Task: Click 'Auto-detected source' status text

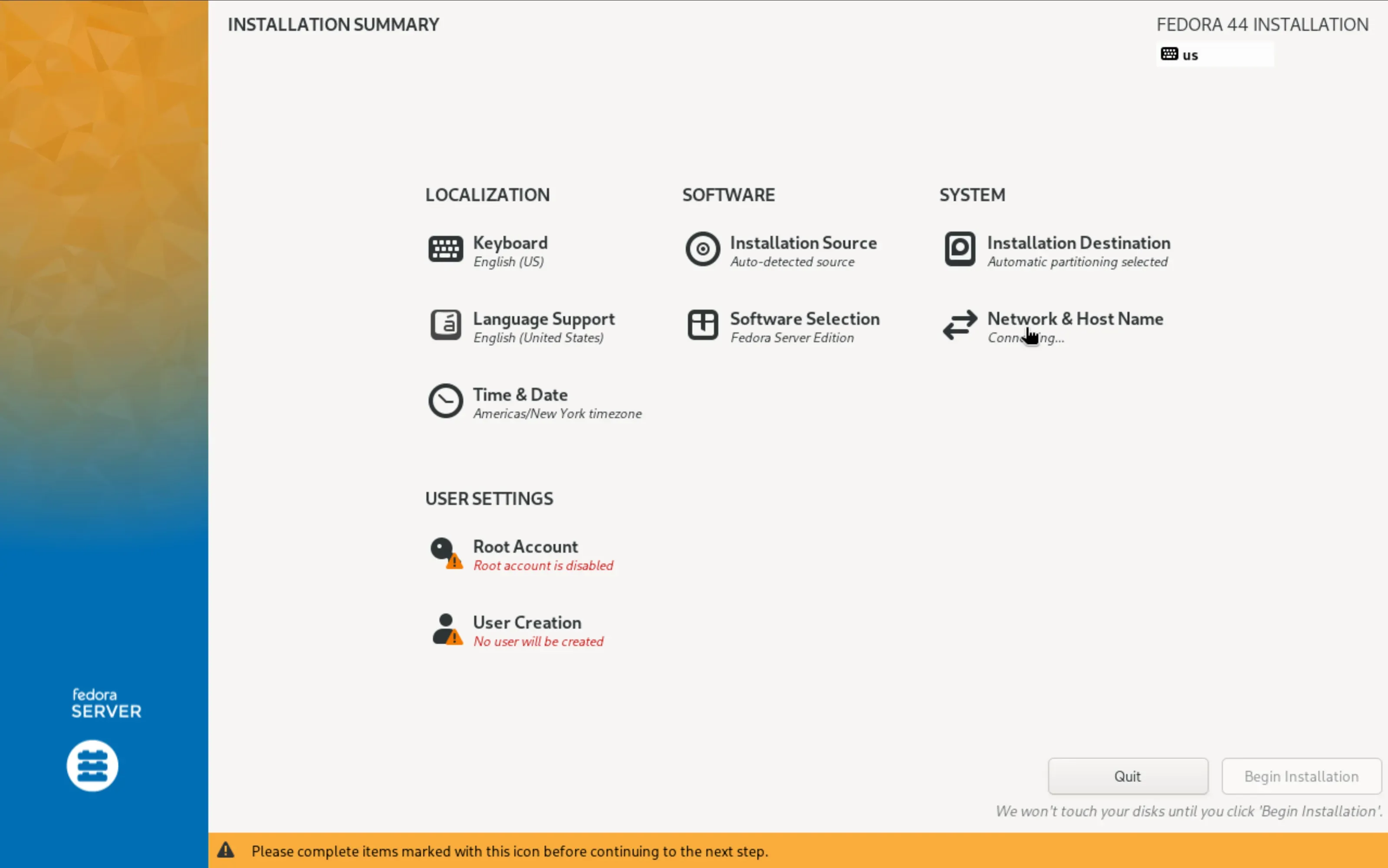Action: tap(792, 262)
